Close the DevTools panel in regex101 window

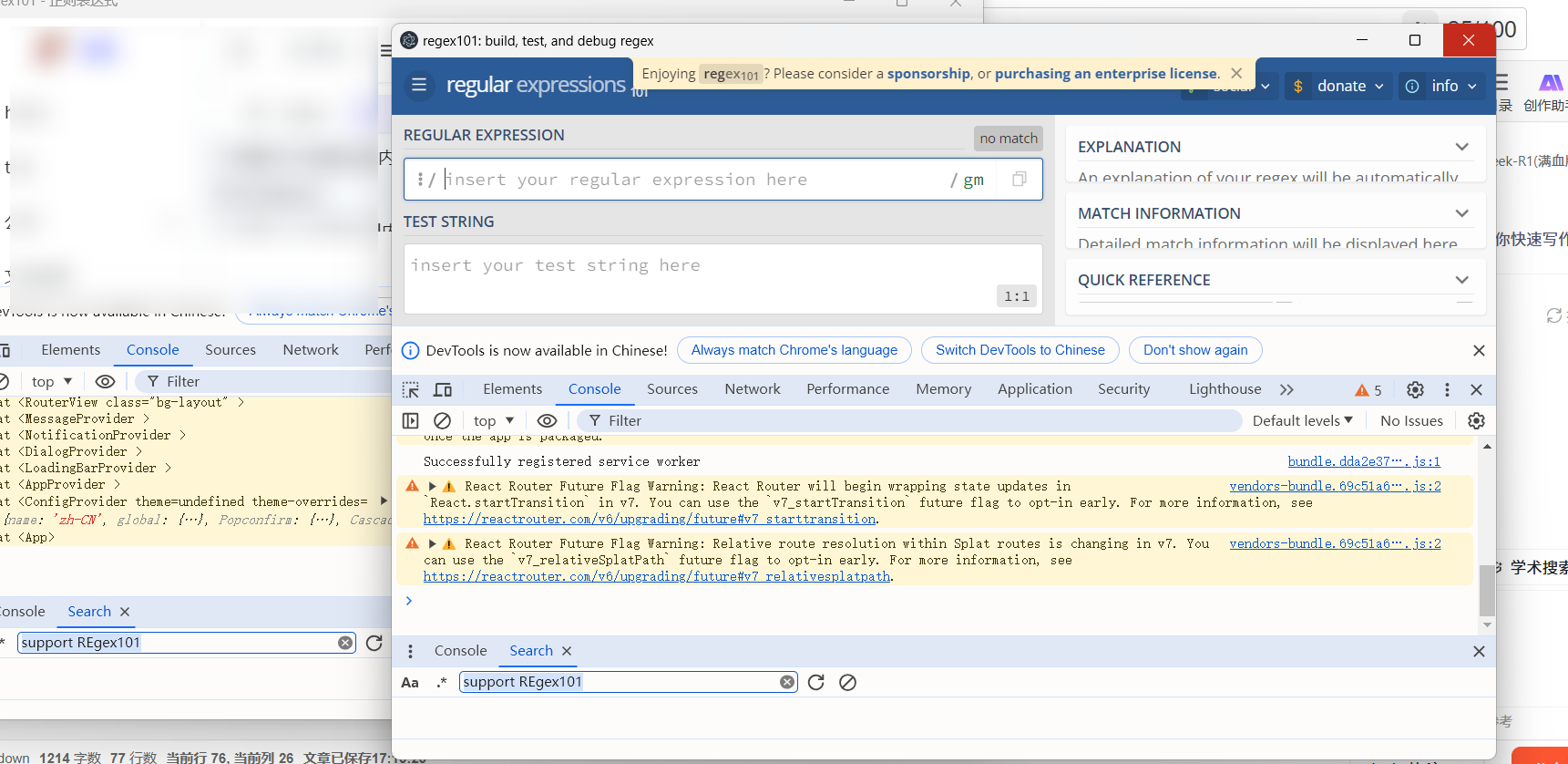point(1477,390)
